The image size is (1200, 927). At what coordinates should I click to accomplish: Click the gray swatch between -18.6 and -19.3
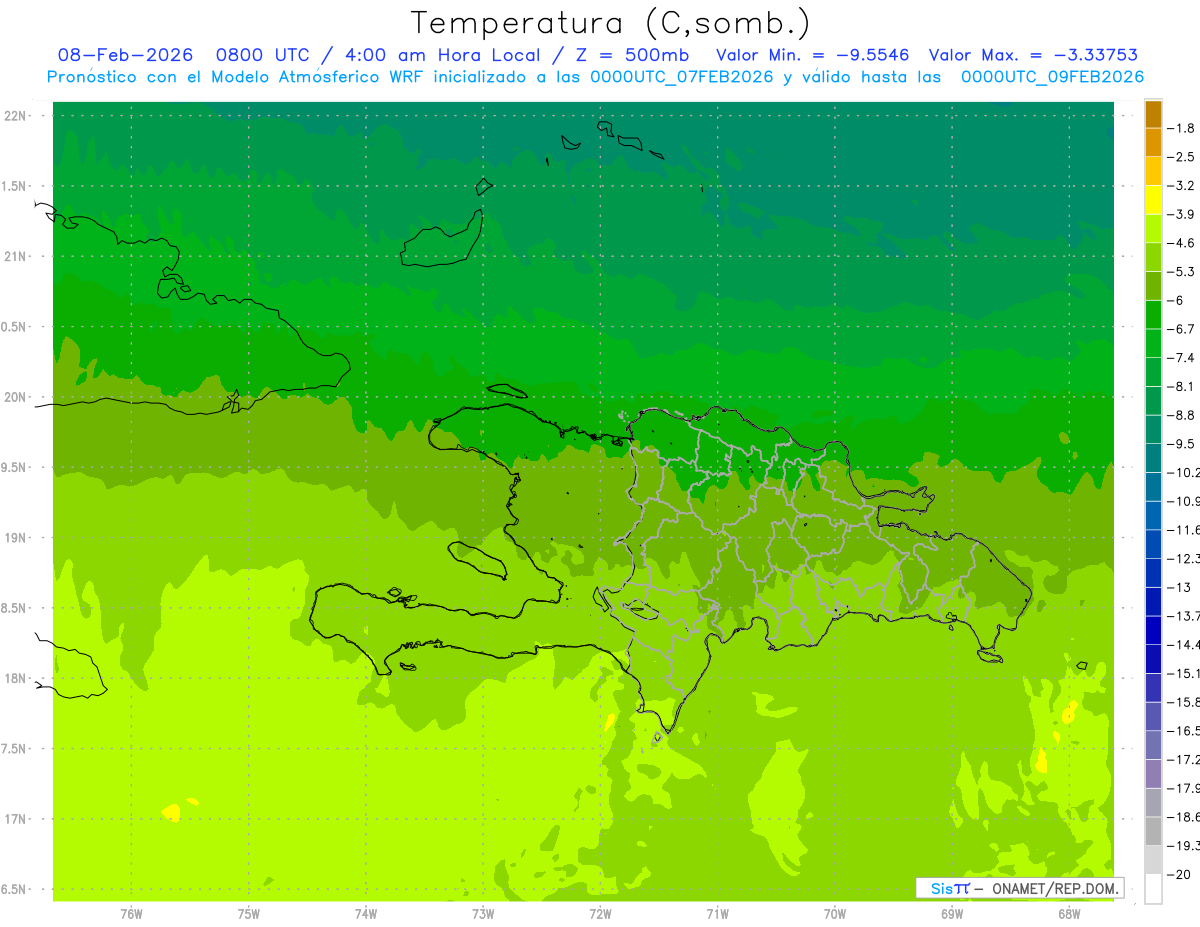pos(1153,830)
